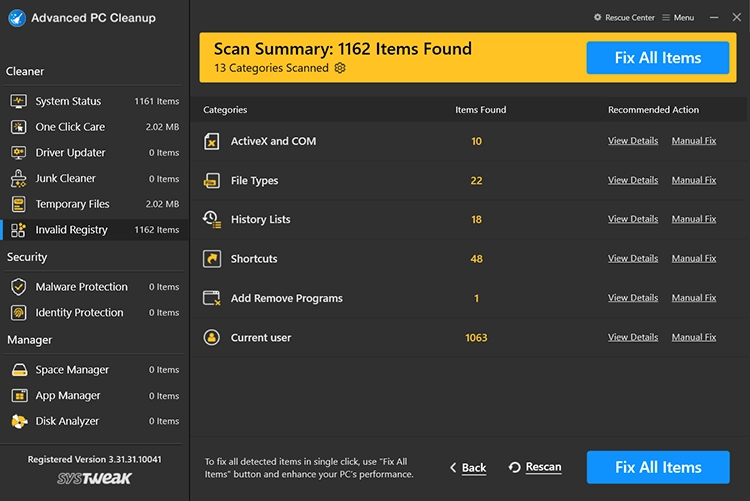Open the Driver Updater icon
This screenshot has height=501, width=750.
tap(19, 153)
